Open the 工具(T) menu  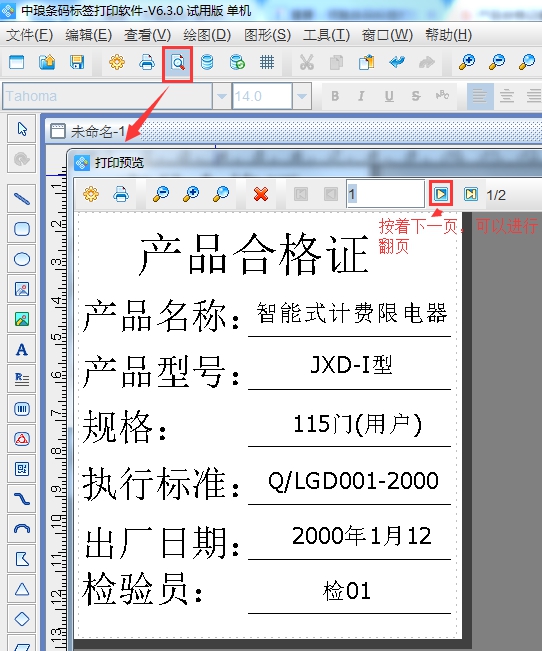click(326, 35)
